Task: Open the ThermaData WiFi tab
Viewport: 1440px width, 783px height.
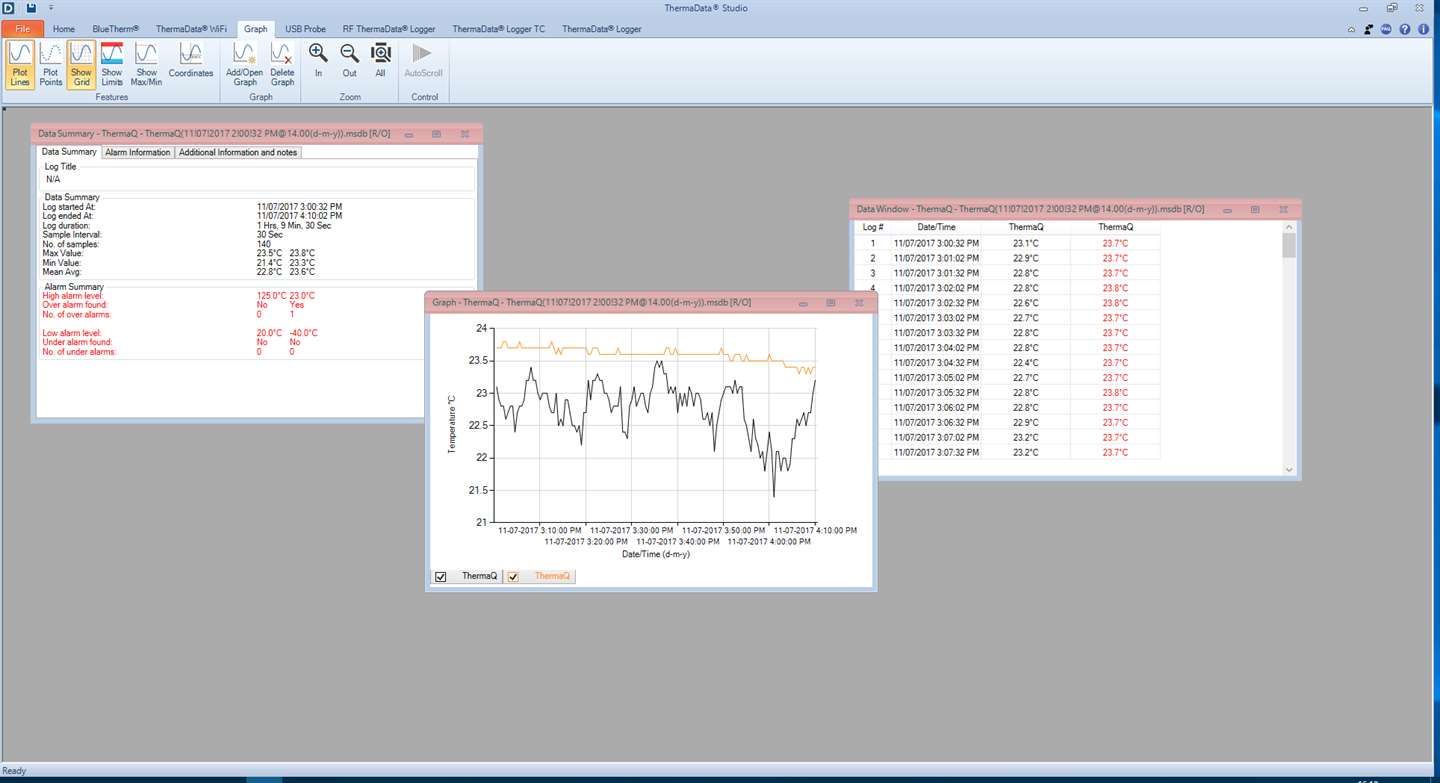Action: pos(191,29)
